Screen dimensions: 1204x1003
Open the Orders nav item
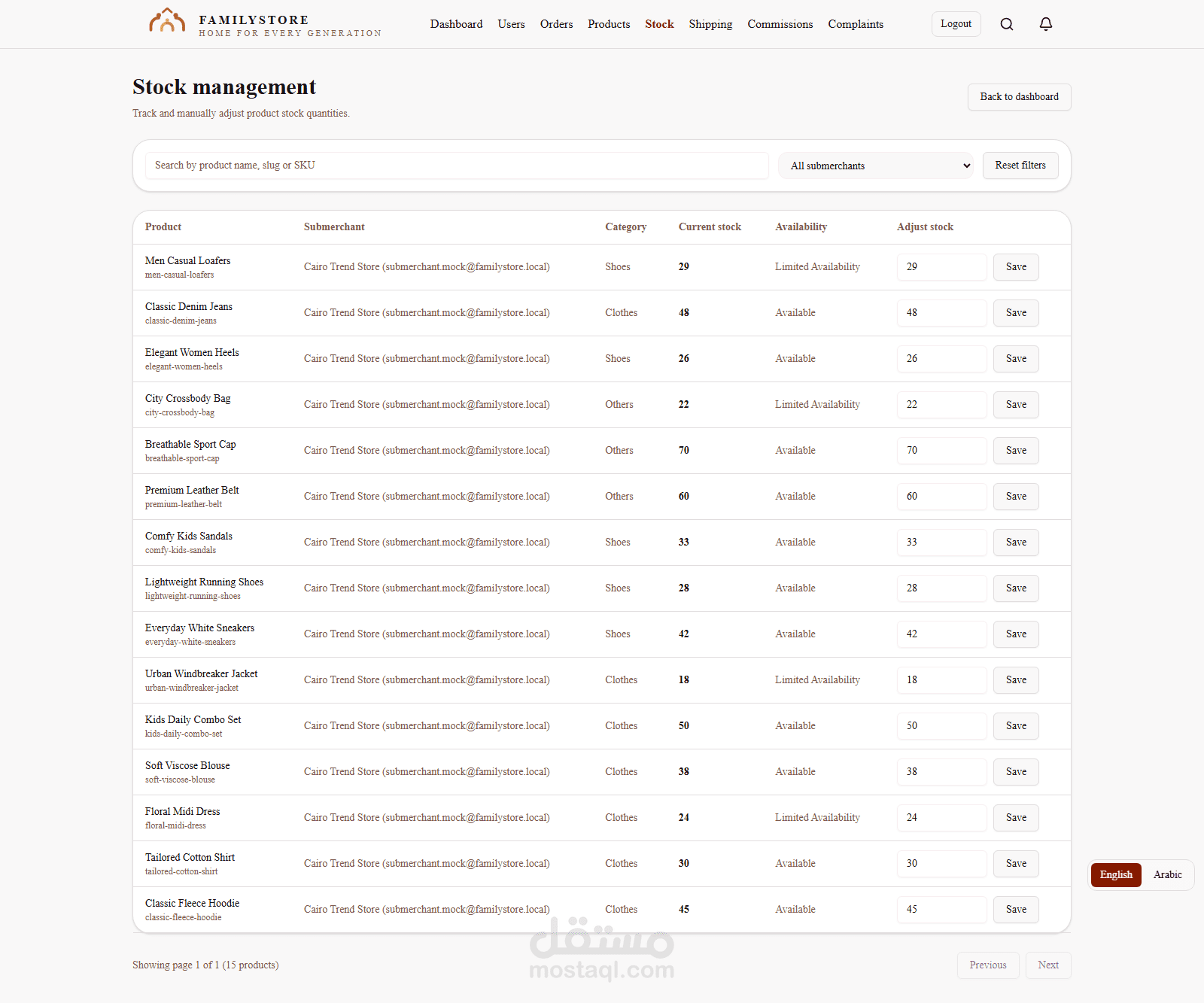(x=556, y=24)
